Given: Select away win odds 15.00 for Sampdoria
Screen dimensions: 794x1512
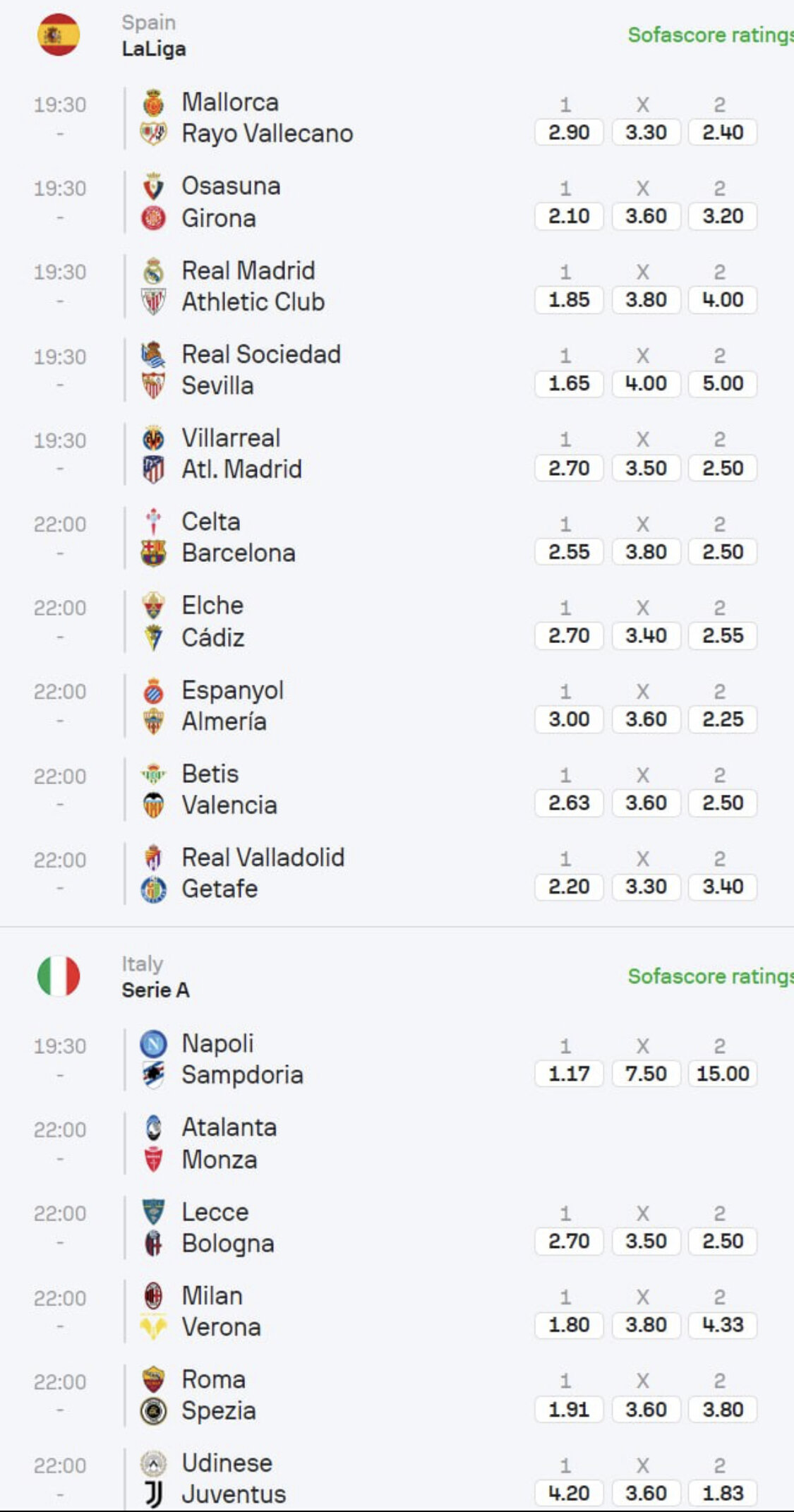Looking at the screenshot, I should point(723,1074).
